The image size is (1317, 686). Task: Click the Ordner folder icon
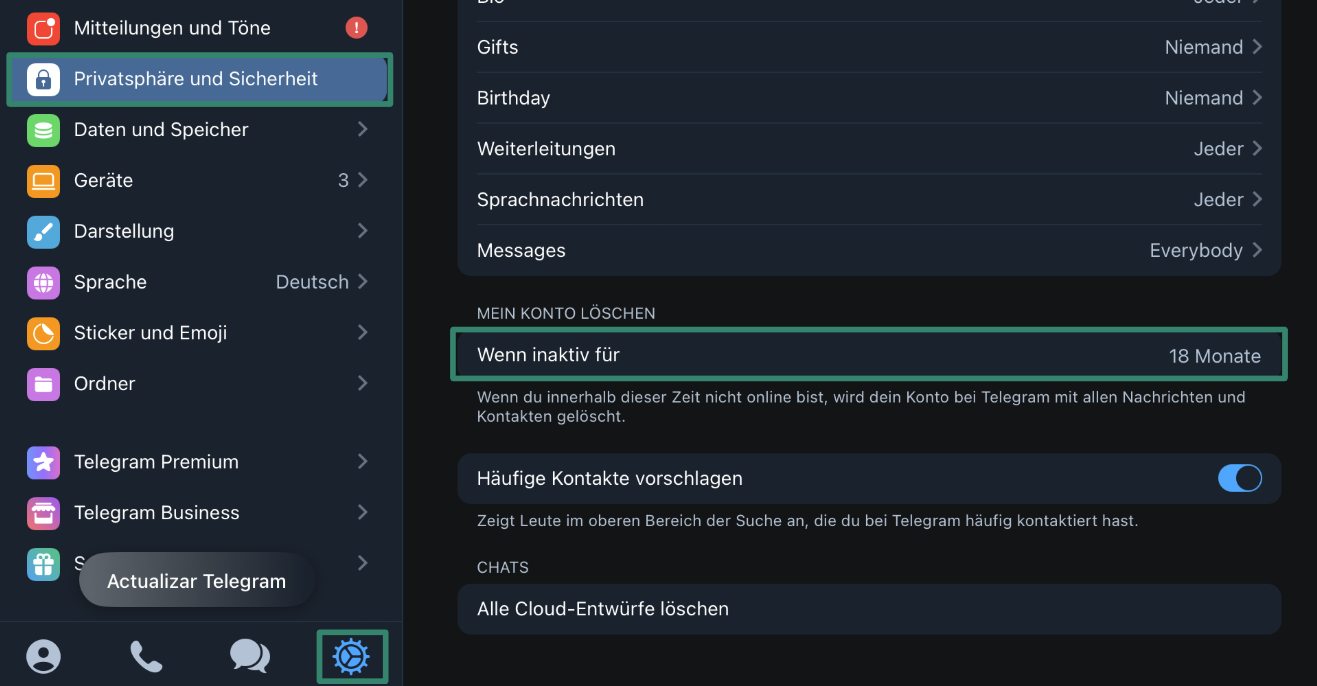click(x=43, y=384)
